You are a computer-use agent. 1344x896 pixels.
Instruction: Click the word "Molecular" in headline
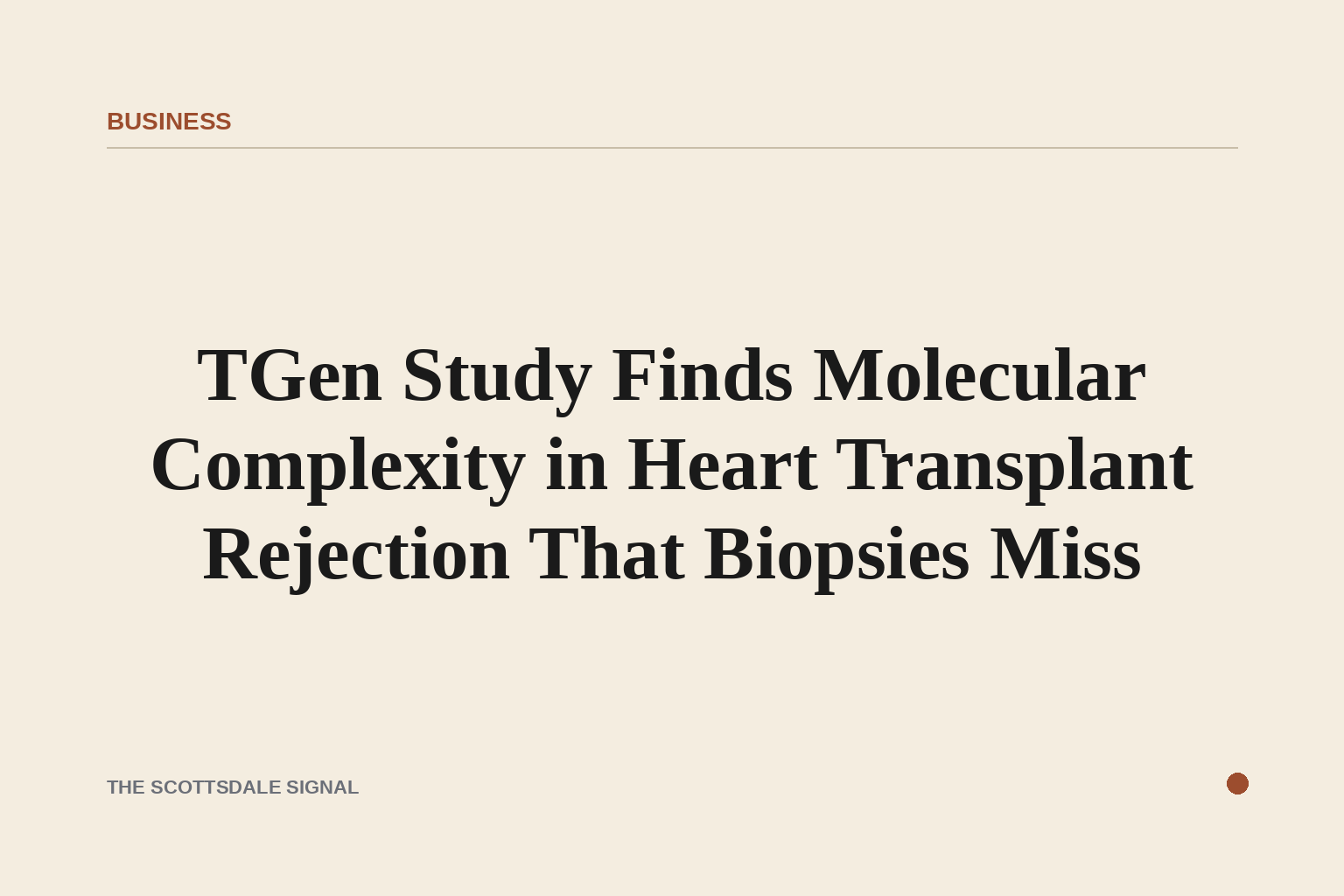pyautogui.click(x=979, y=376)
